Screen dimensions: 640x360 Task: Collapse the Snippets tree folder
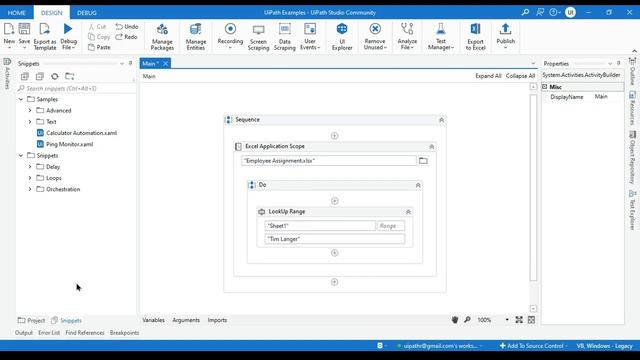click(x=21, y=156)
